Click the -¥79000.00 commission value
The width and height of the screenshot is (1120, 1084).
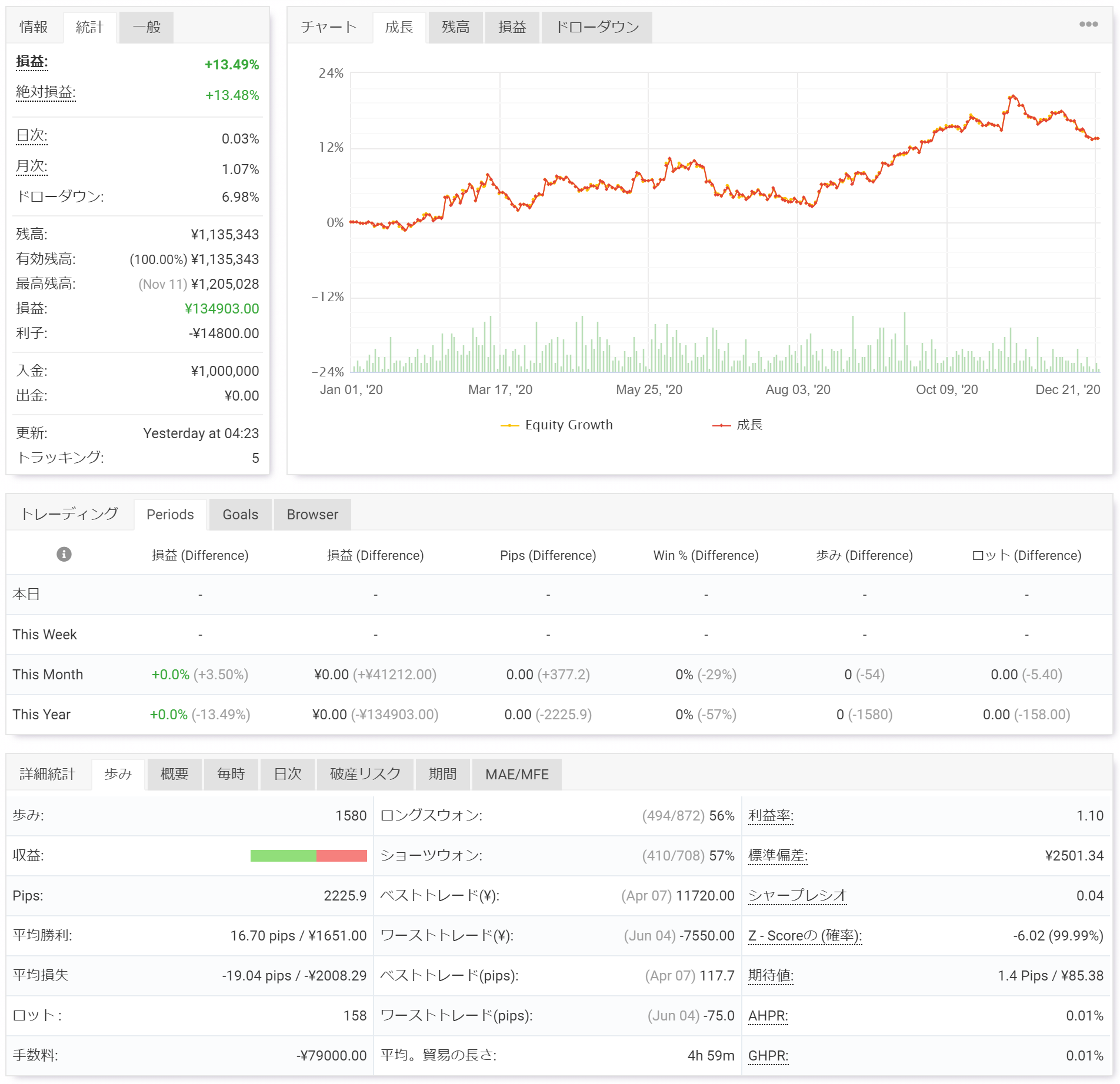[x=332, y=1056]
